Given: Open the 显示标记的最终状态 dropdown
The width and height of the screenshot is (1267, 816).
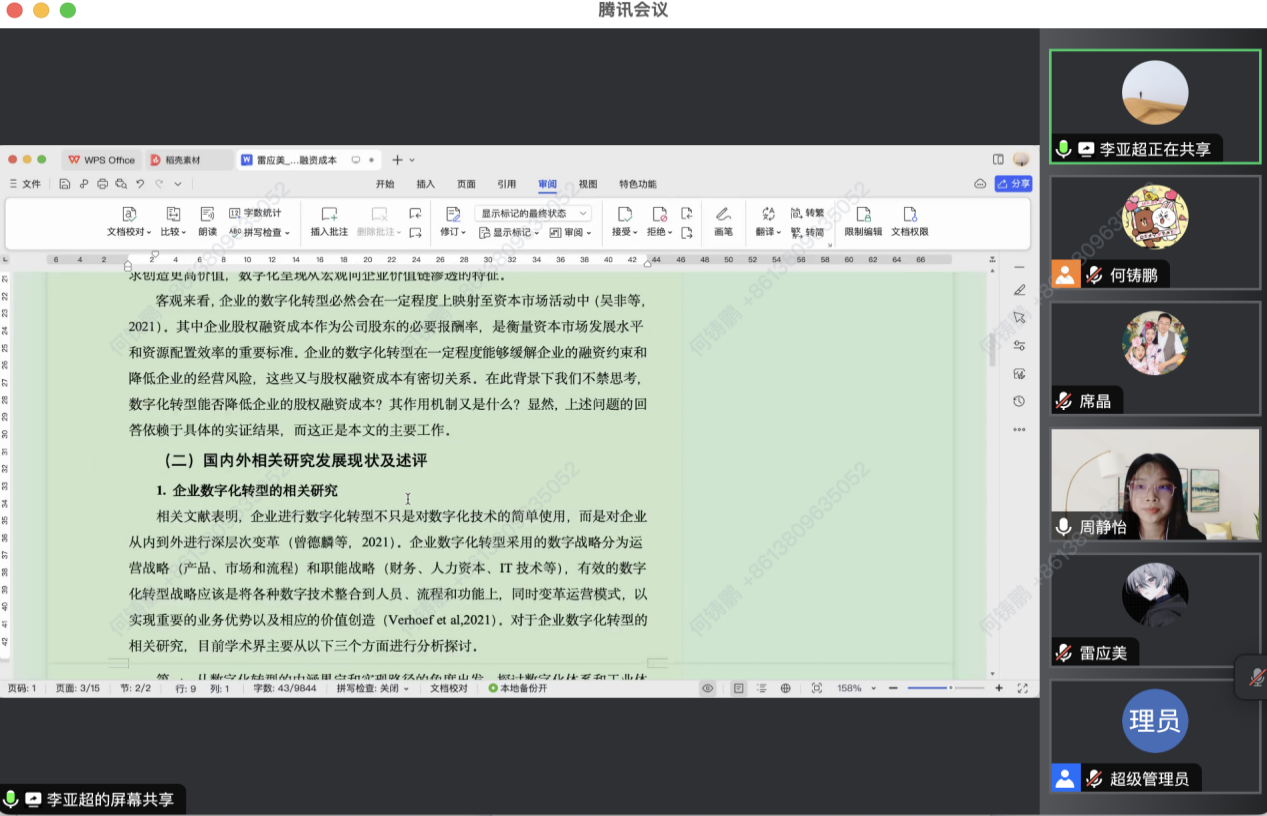Looking at the screenshot, I should click(533, 213).
